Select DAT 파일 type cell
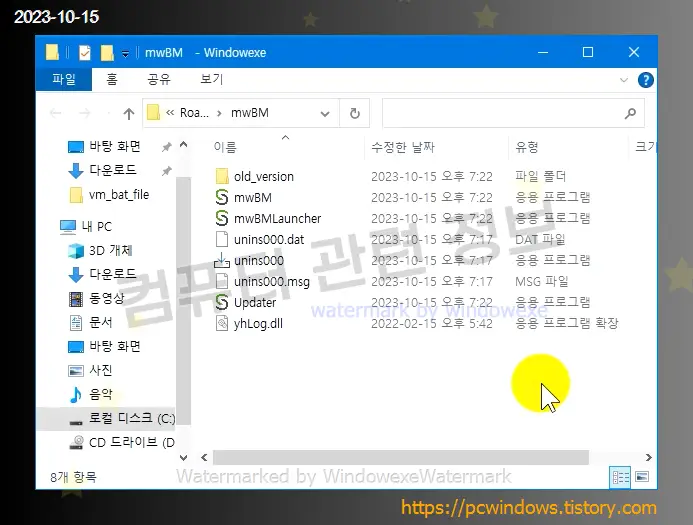The width and height of the screenshot is (693, 525). coord(540,239)
